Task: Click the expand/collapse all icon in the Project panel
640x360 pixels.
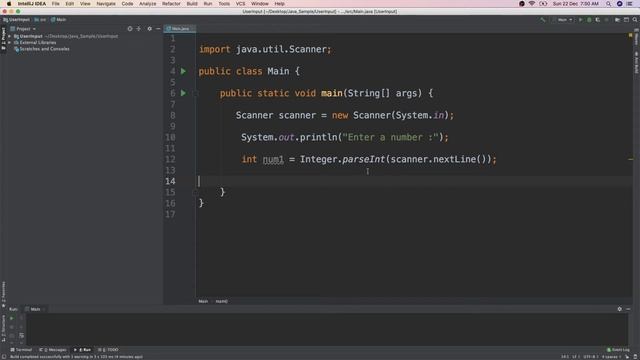Action: (x=139, y=29)
